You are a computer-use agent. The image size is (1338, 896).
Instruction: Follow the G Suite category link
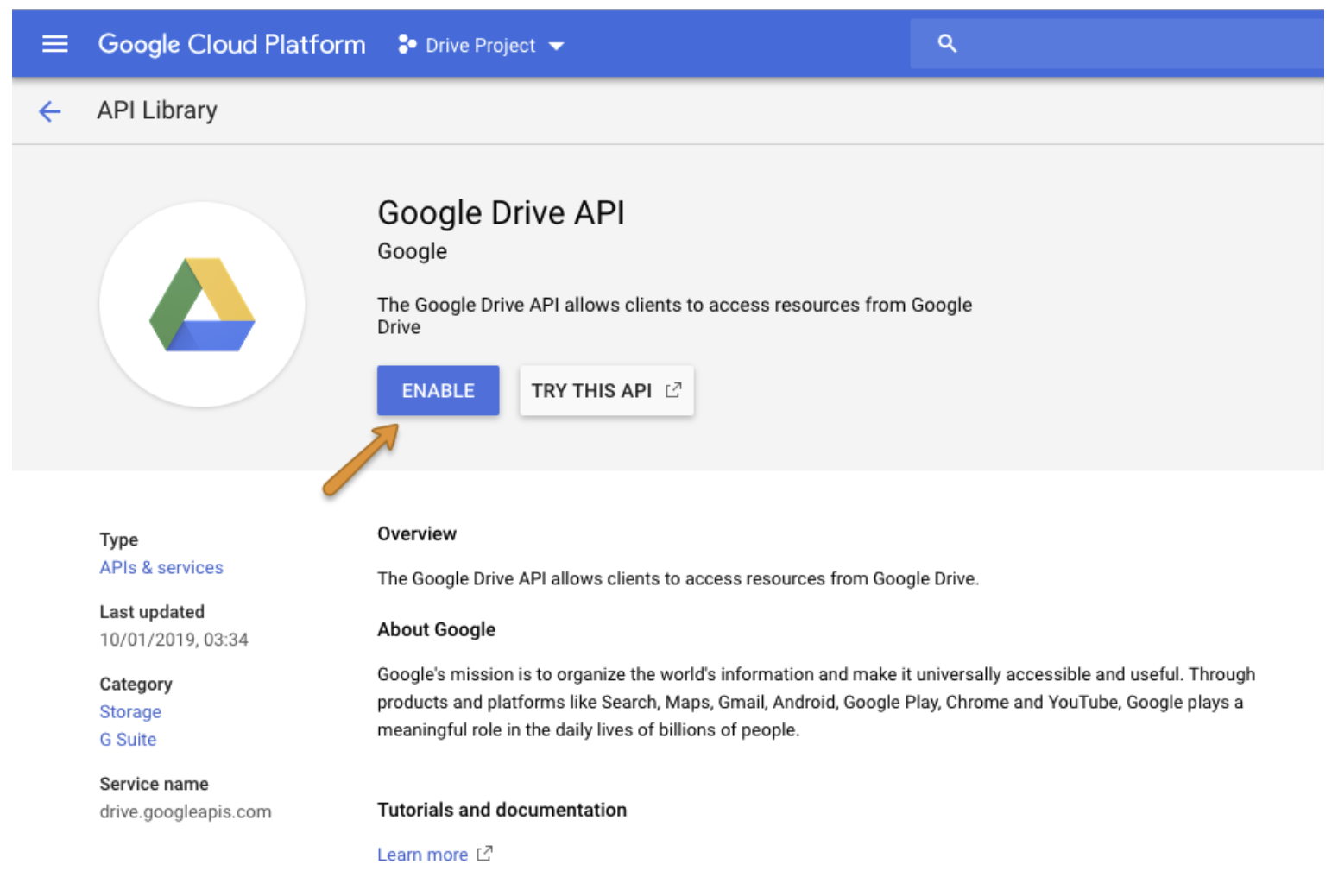tap(128, 739)
